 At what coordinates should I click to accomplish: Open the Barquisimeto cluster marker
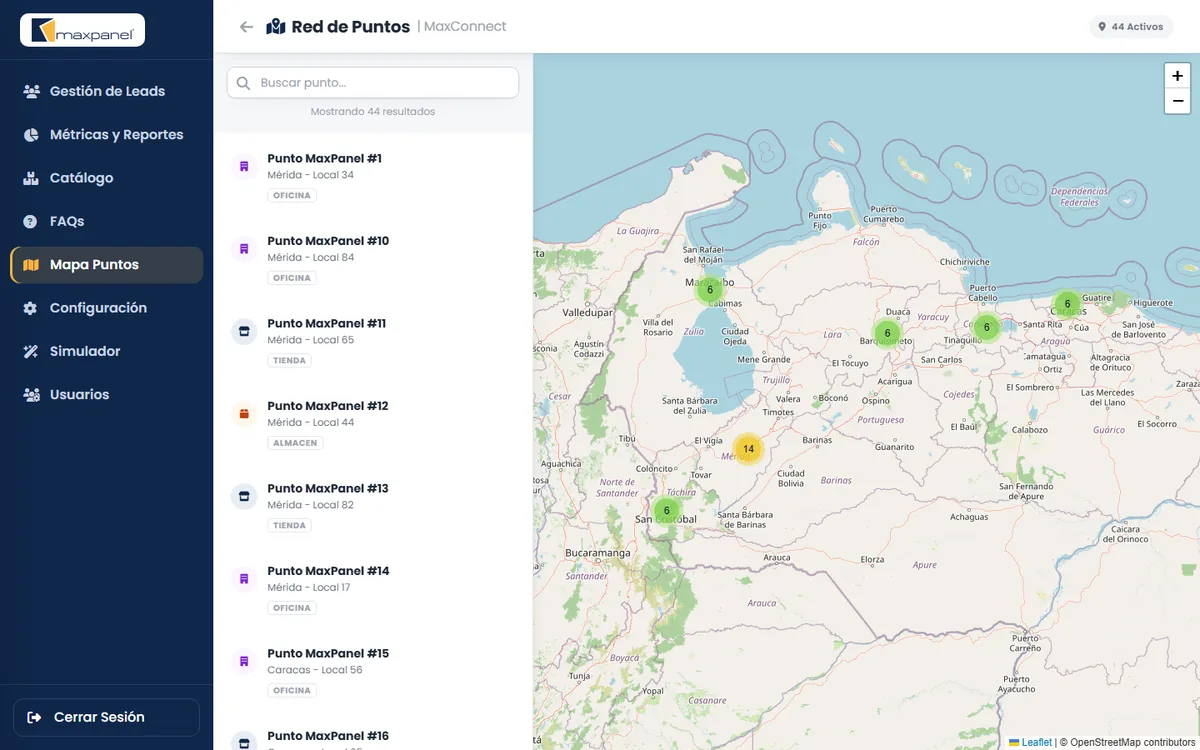click(x=887, y=333)
